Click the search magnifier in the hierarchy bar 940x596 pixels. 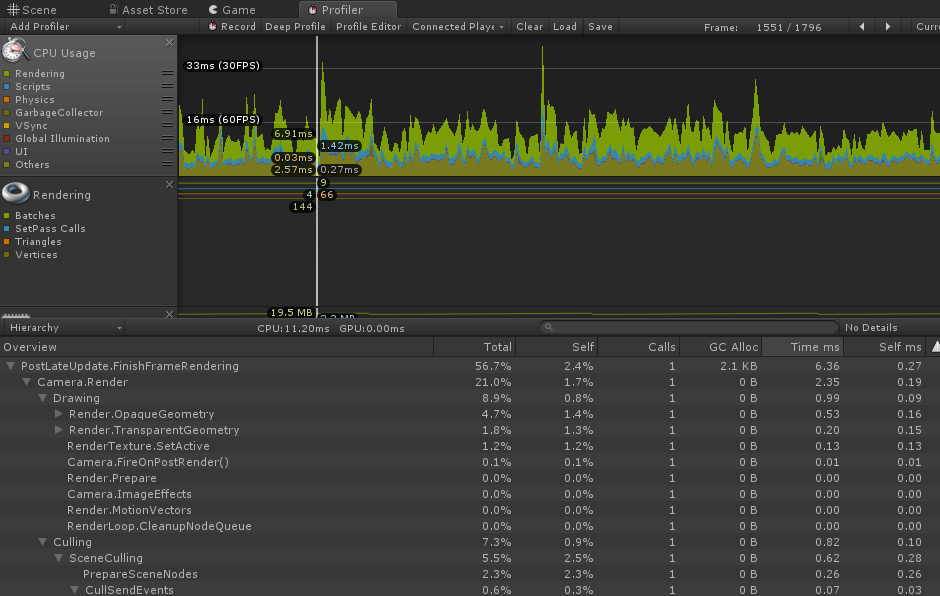pos(548,327)
